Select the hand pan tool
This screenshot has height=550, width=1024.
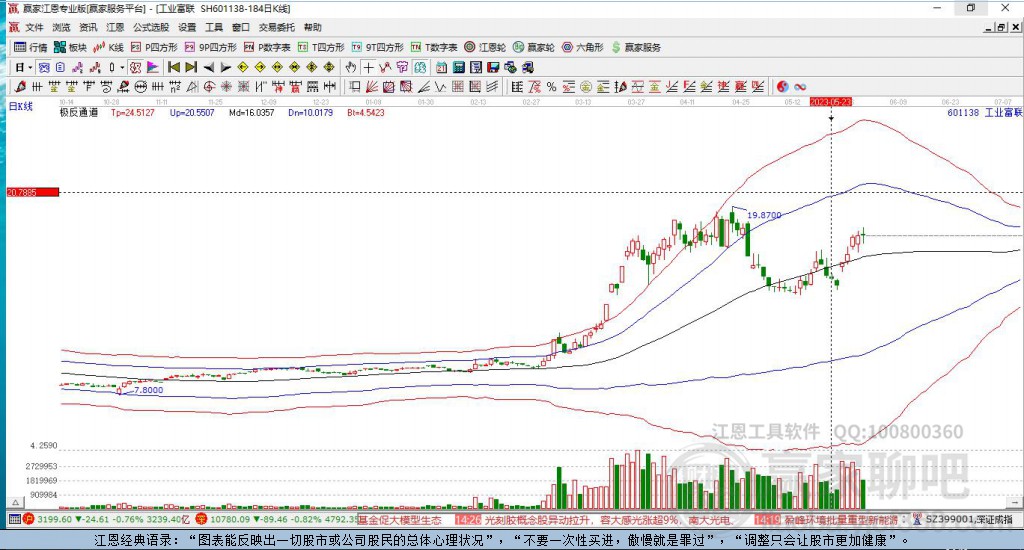coord(351,67)
